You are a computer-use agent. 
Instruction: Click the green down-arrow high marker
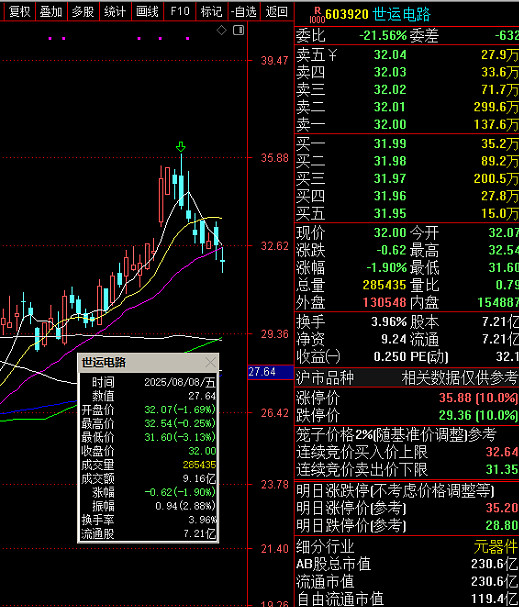(x=181, y=147)
